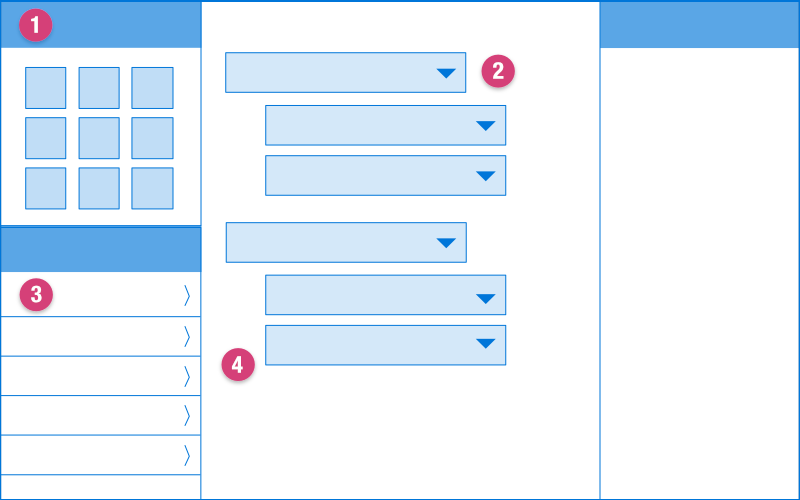Select the center tile of the nine-square grid

[99, 138]
